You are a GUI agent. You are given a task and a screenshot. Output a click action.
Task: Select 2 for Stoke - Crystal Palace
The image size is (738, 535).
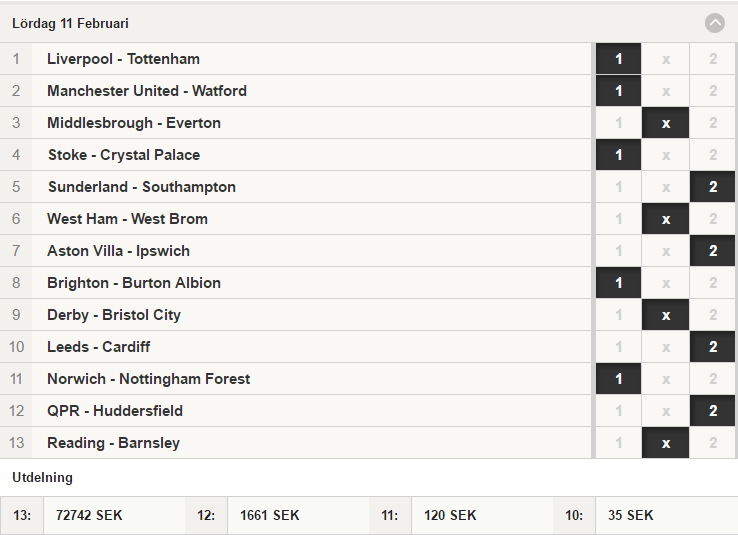[713, 155]
